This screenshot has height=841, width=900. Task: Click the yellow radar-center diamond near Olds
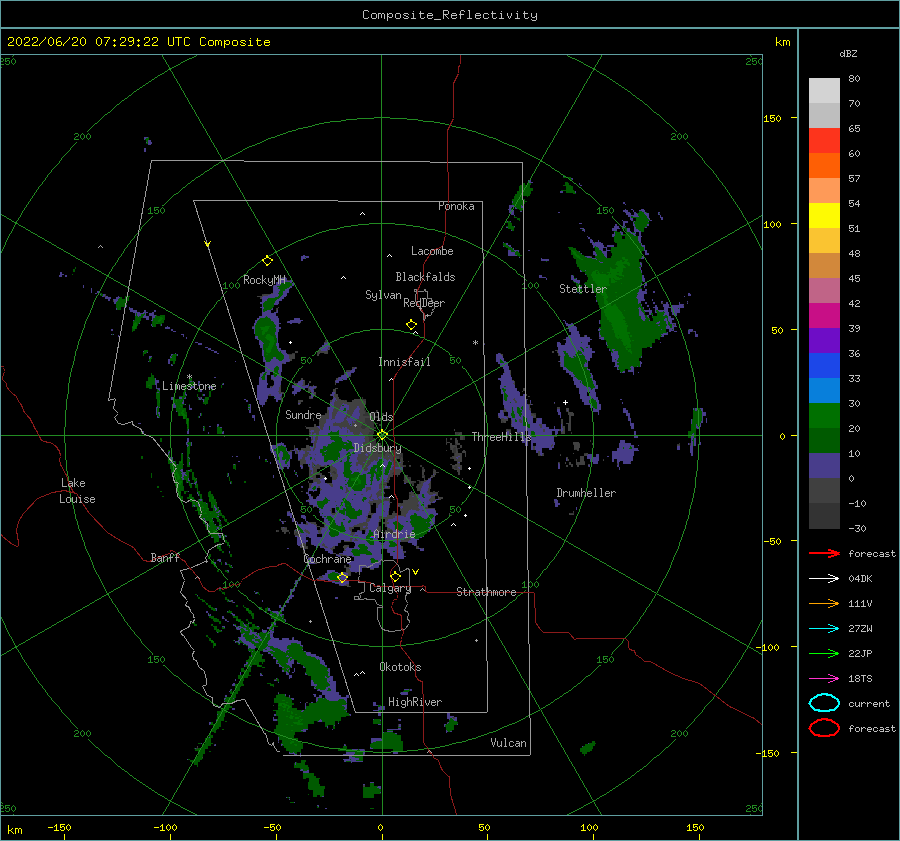(x=382, y=435)
